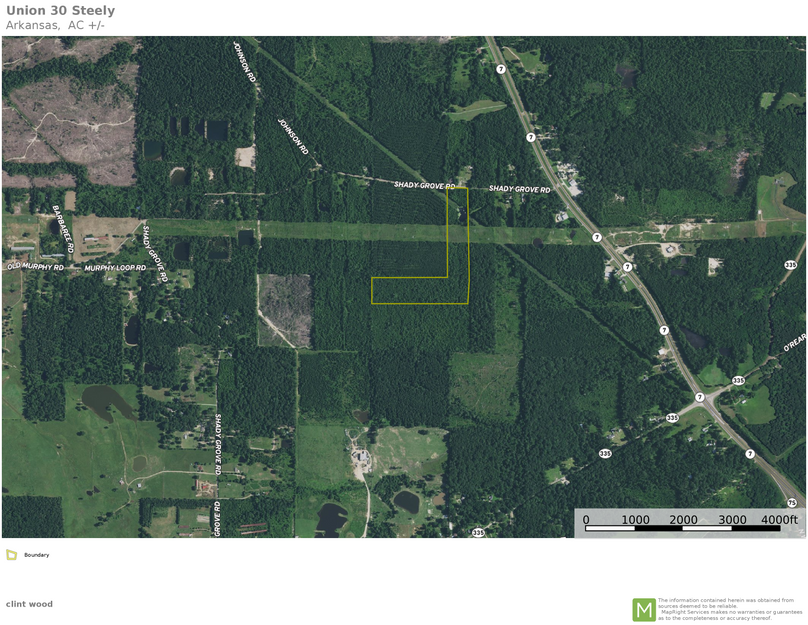808x625 pixels.
Task: Click the Route 79 highway shield
Action: pos(791,502)
